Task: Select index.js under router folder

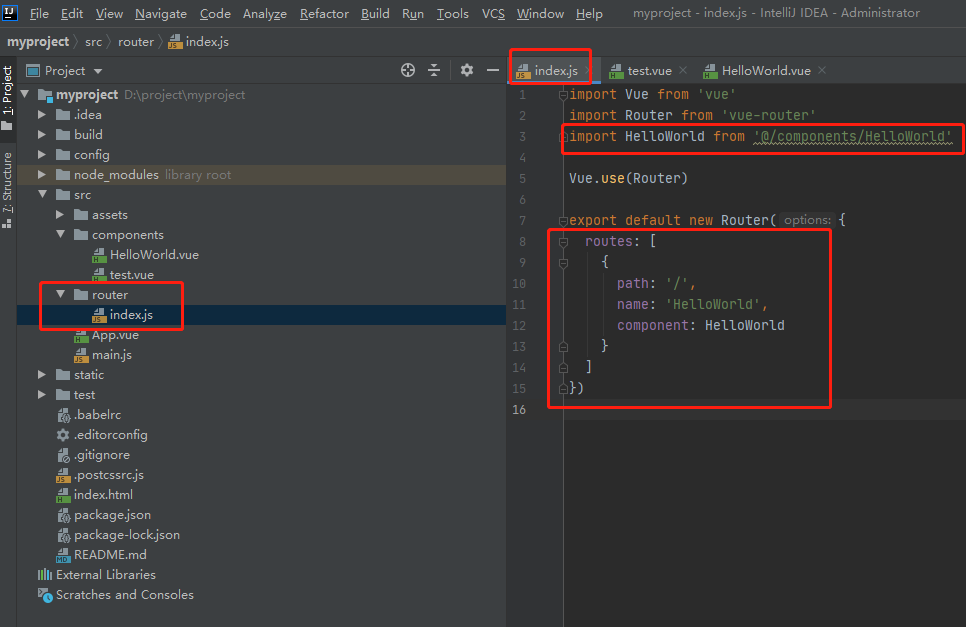Action: 131,315
